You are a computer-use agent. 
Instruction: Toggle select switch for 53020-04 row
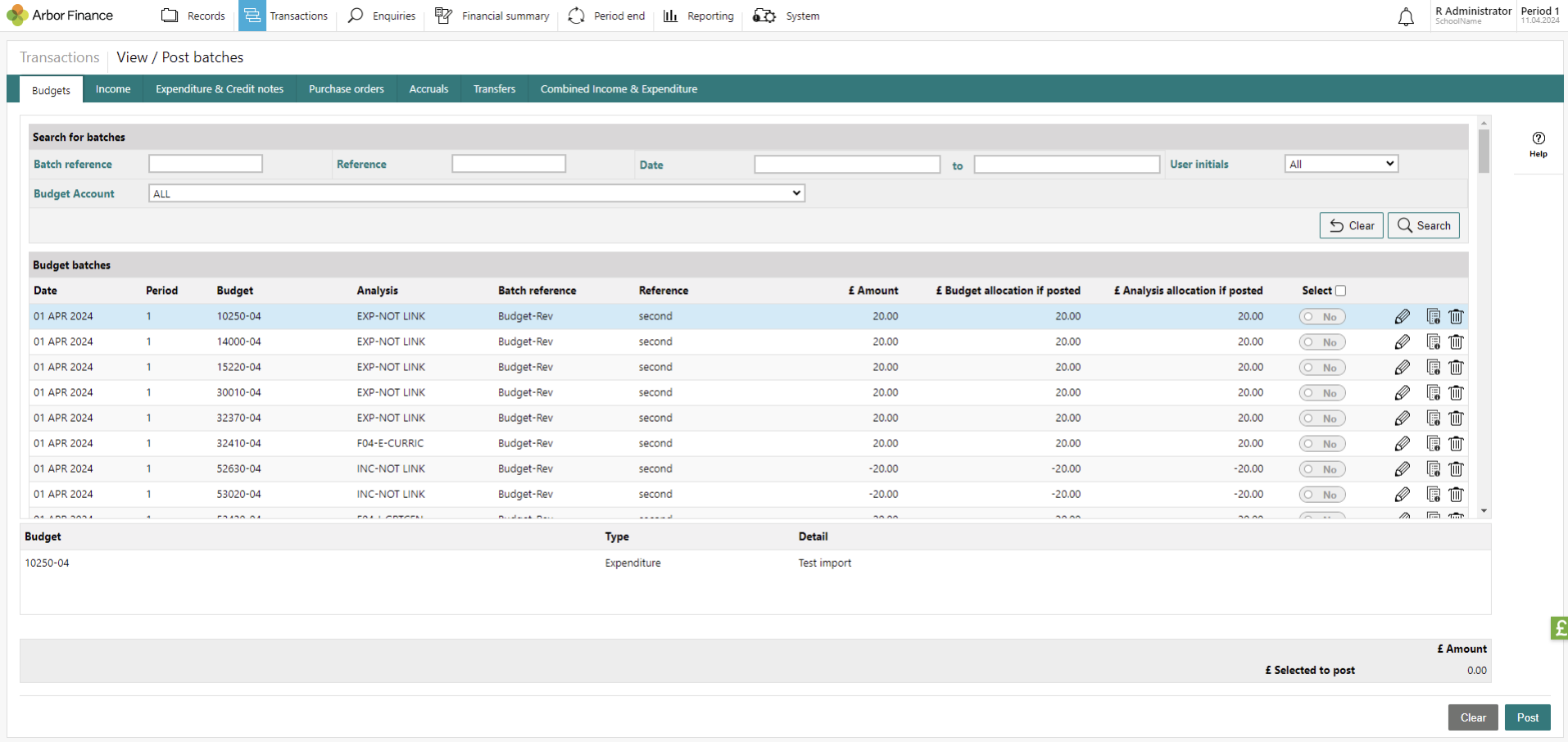coord(1321,495)
